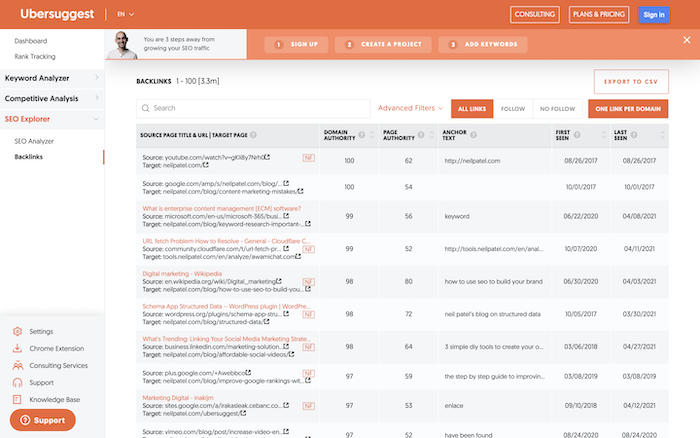Click step 1 Sign Up button
This screenshot has height=438, width=700.
tap(296, 44)
